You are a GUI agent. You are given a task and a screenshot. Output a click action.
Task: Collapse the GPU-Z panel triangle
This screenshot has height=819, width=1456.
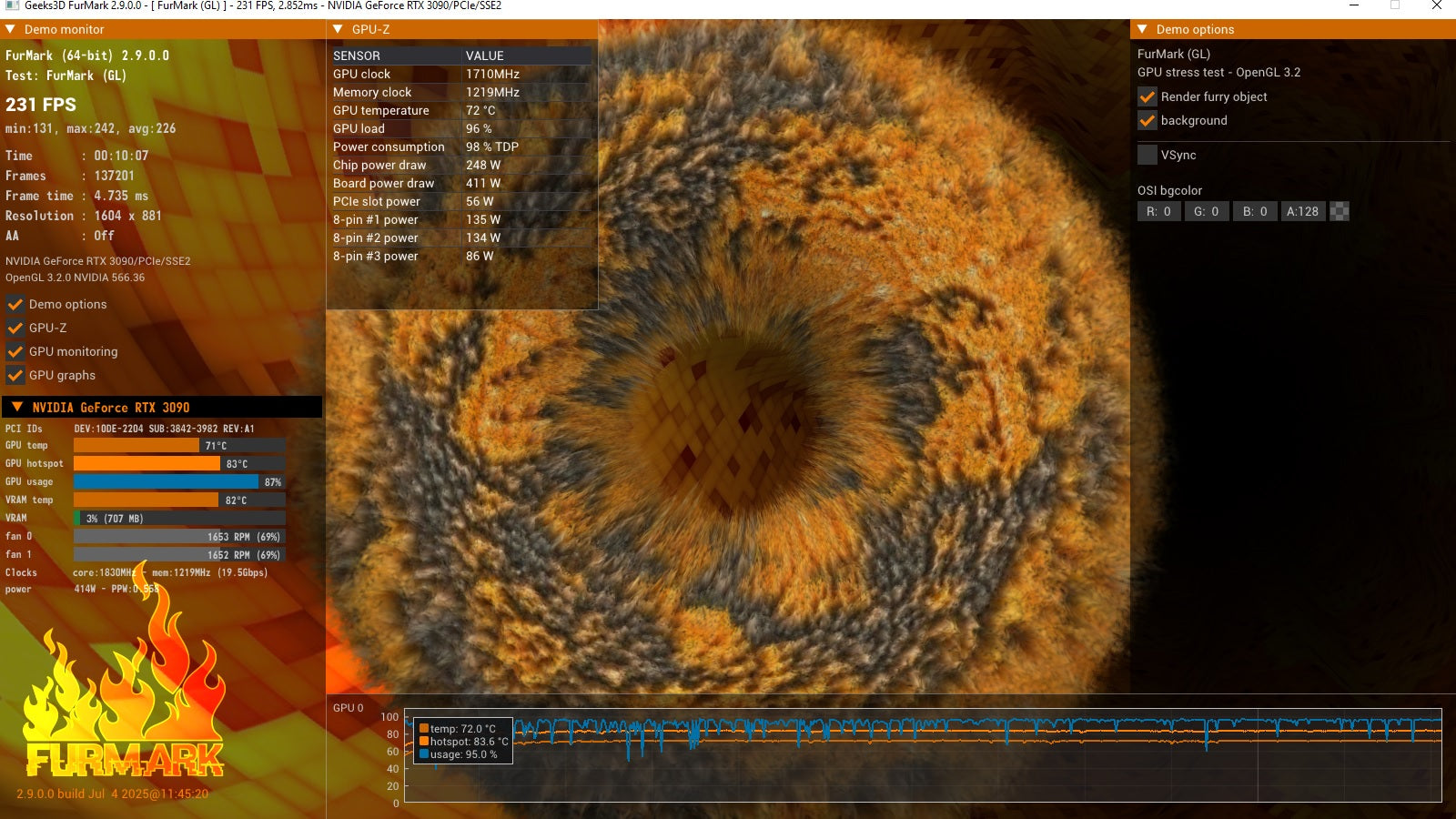coord(339,29)
